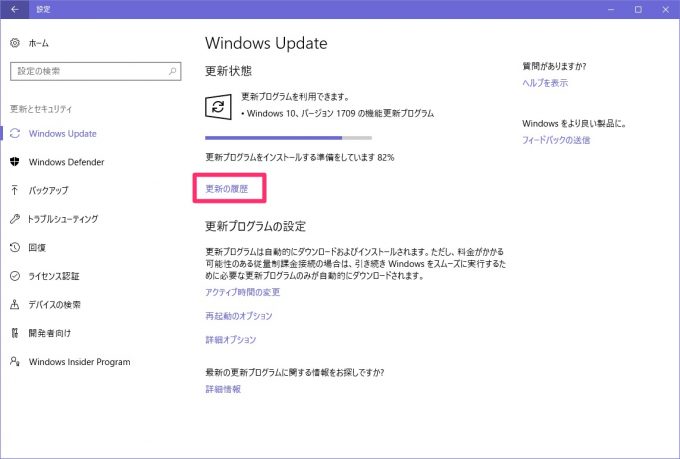This screenshot has height=459, width=680.
Task: Click 質問がありますか? text
Action: pyautogui.click(x=554, y=66)
